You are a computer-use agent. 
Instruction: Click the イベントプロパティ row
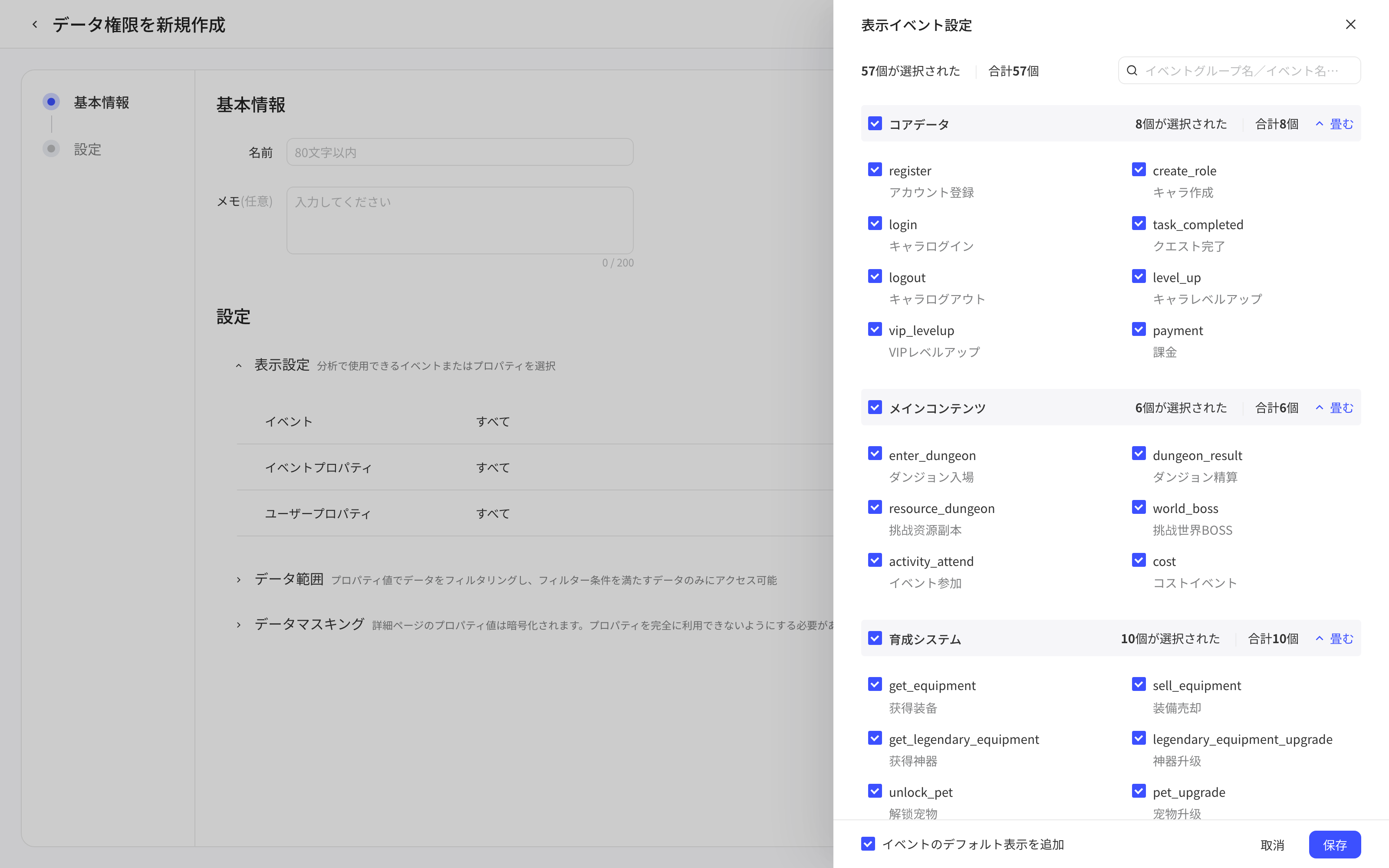click(534, 467)
